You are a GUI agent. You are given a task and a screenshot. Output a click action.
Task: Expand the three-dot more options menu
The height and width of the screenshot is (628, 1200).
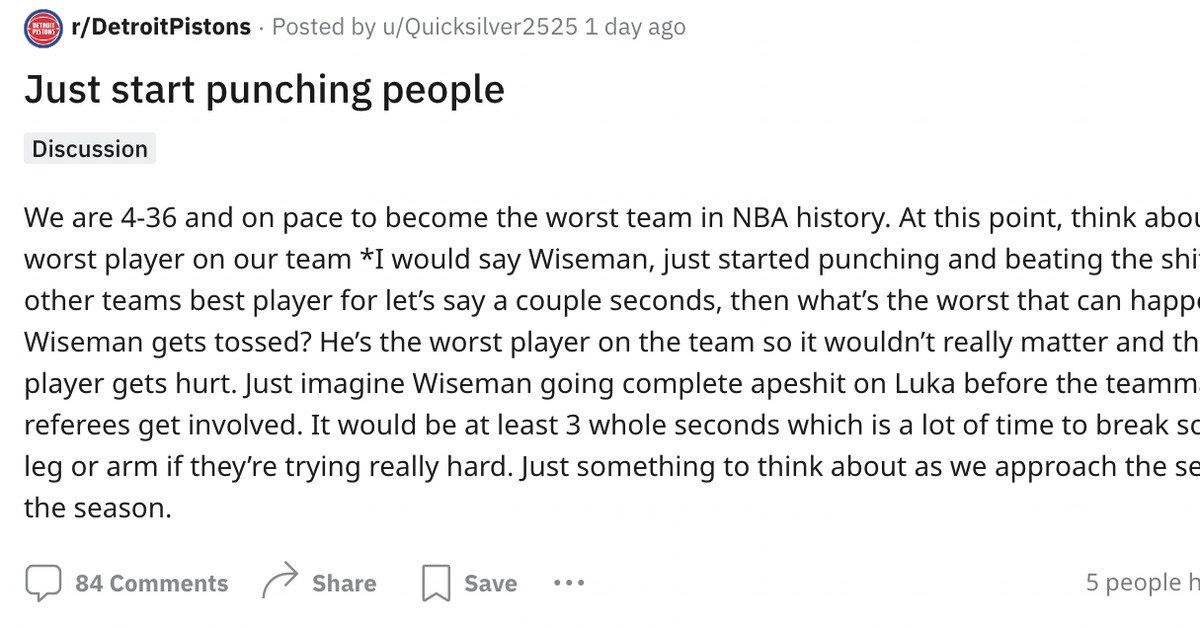(x=568, y=582)
